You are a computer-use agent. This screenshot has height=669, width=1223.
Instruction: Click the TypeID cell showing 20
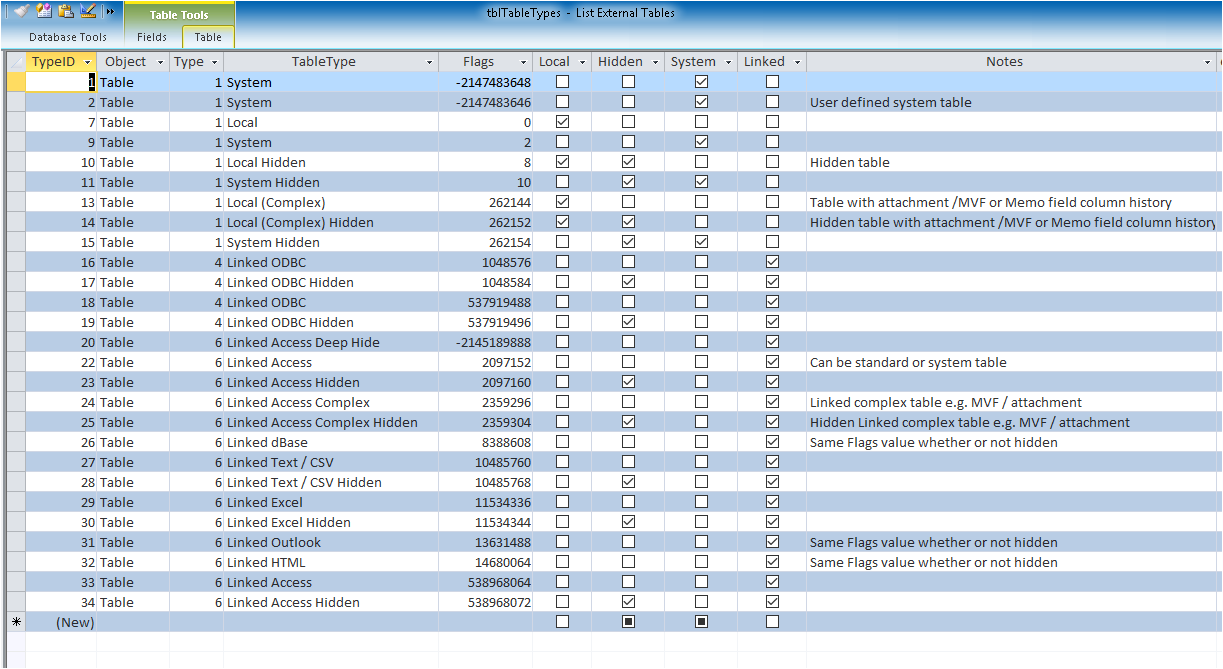pyautogui.click(x=61, y=342)
